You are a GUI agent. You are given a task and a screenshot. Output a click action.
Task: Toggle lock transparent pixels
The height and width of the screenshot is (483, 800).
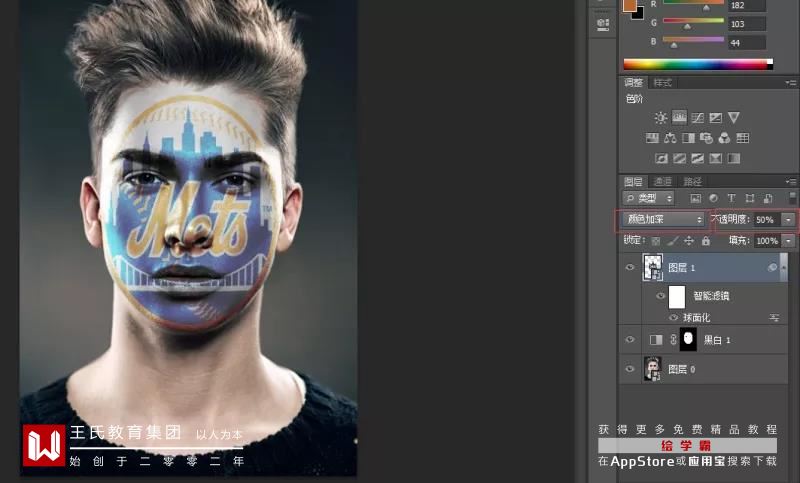pos(656,241)
